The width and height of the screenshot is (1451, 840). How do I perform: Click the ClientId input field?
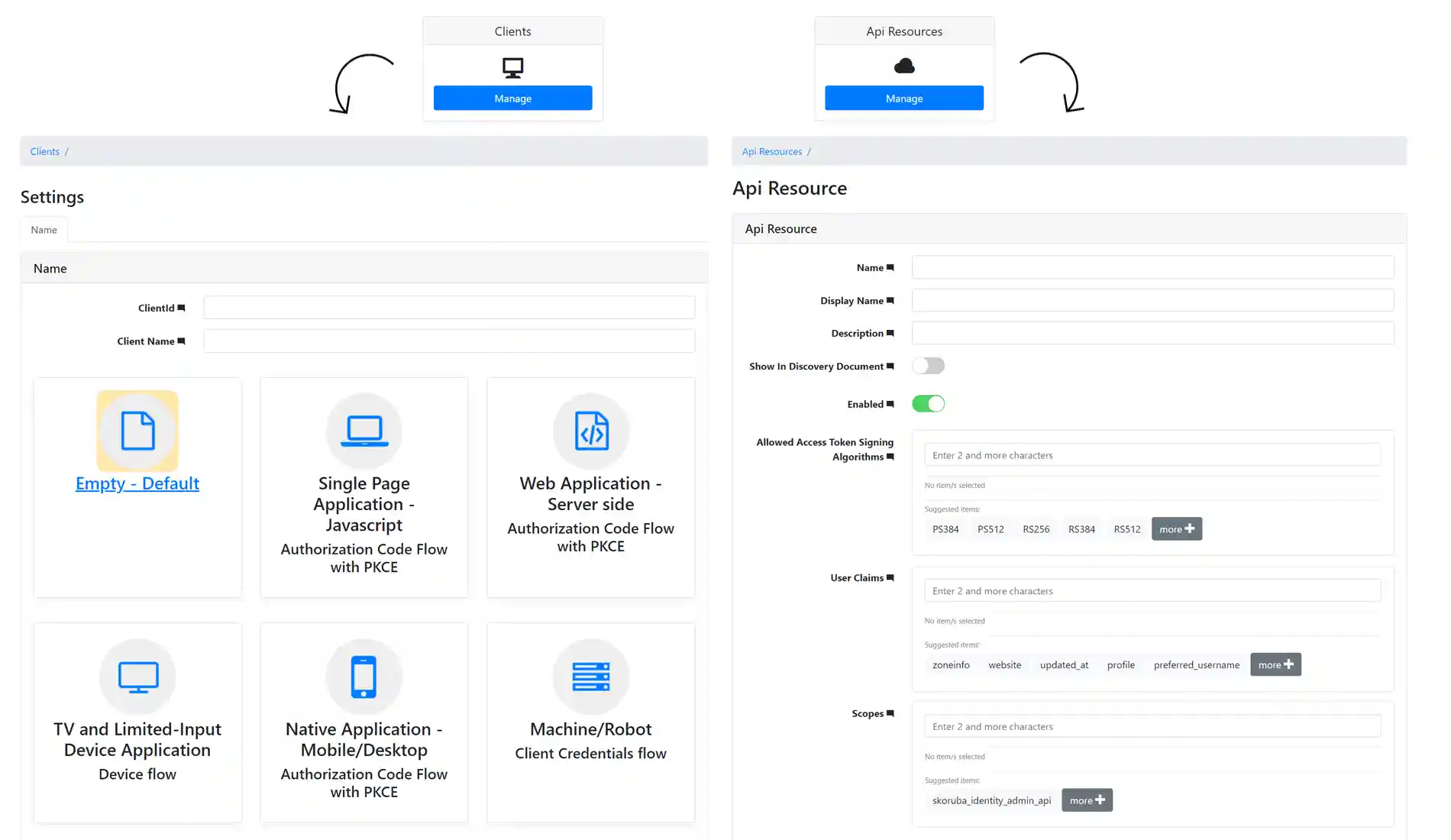448,307
